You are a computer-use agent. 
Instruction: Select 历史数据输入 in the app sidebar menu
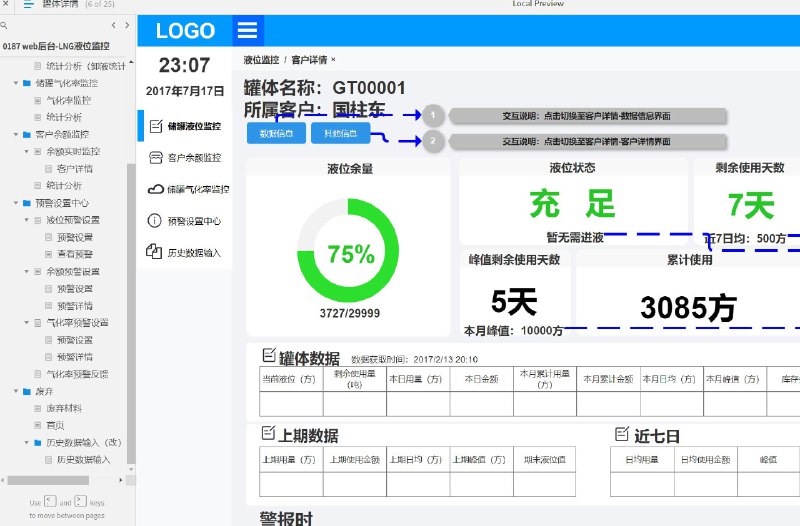pyautogui.click(x=185, y=253)
